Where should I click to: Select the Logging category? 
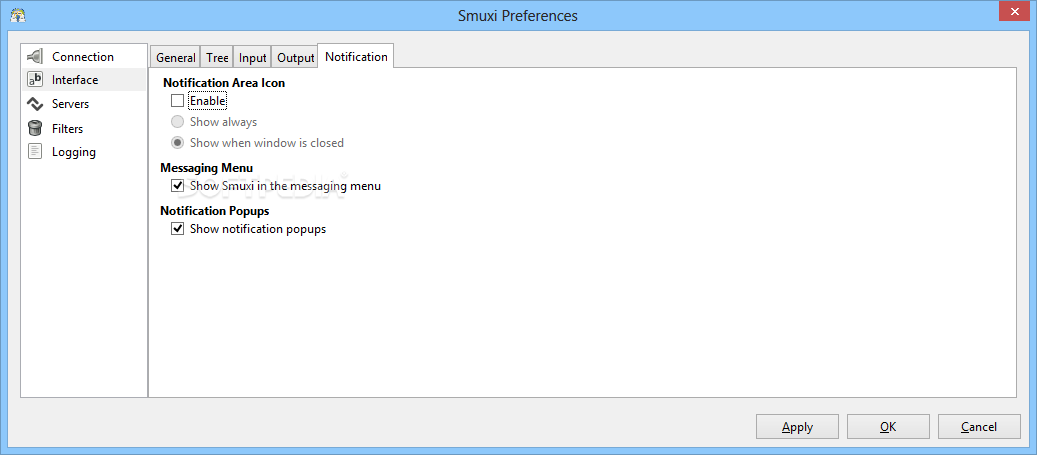coord(73,152)
